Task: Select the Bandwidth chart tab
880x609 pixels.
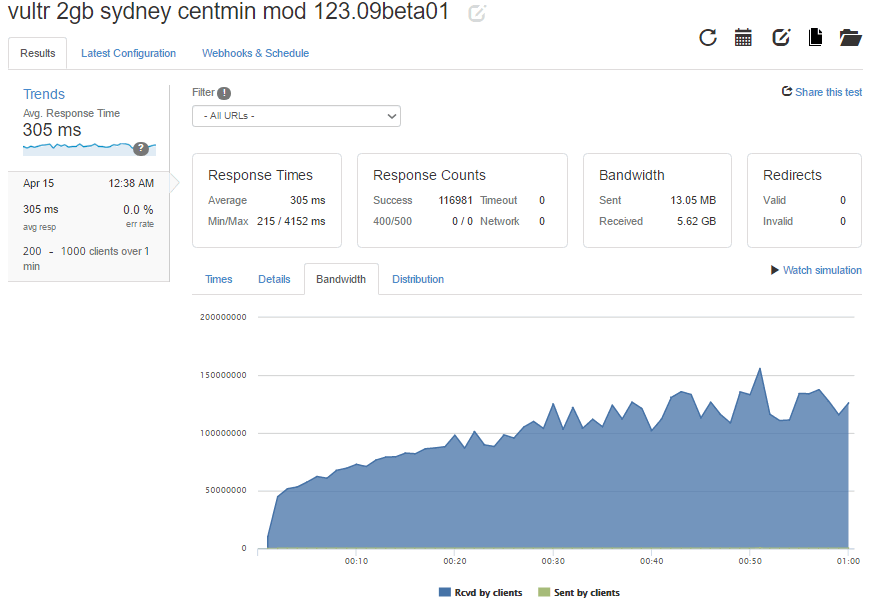Action: pos(341,279)
